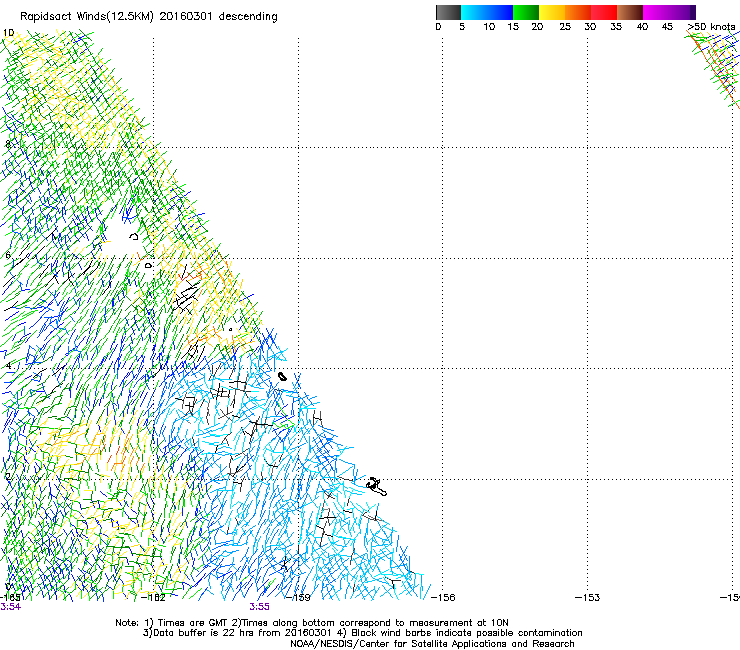
Task: Click the orange-green wind swath in the top-right corner
Action: [714, 68]
